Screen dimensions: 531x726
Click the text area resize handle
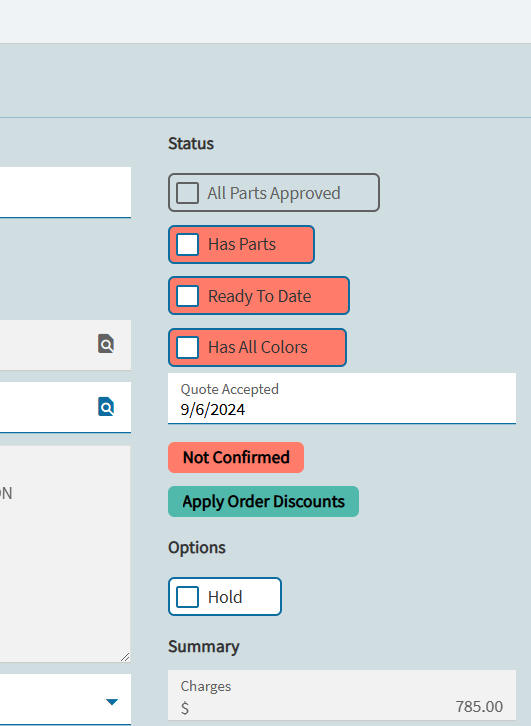point(125,657)
